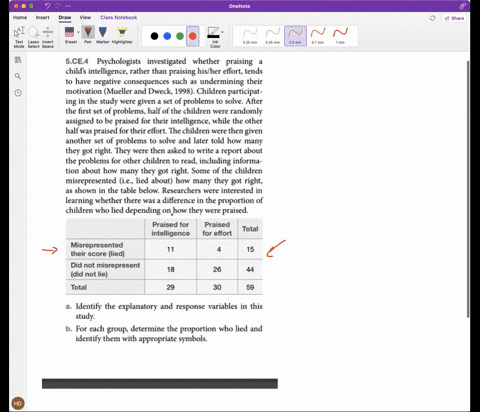Image resolution: width=480 pixels, height=412 pixels.
Task: Open the search magnifier in sidebar
Action: tap(18, 76)
